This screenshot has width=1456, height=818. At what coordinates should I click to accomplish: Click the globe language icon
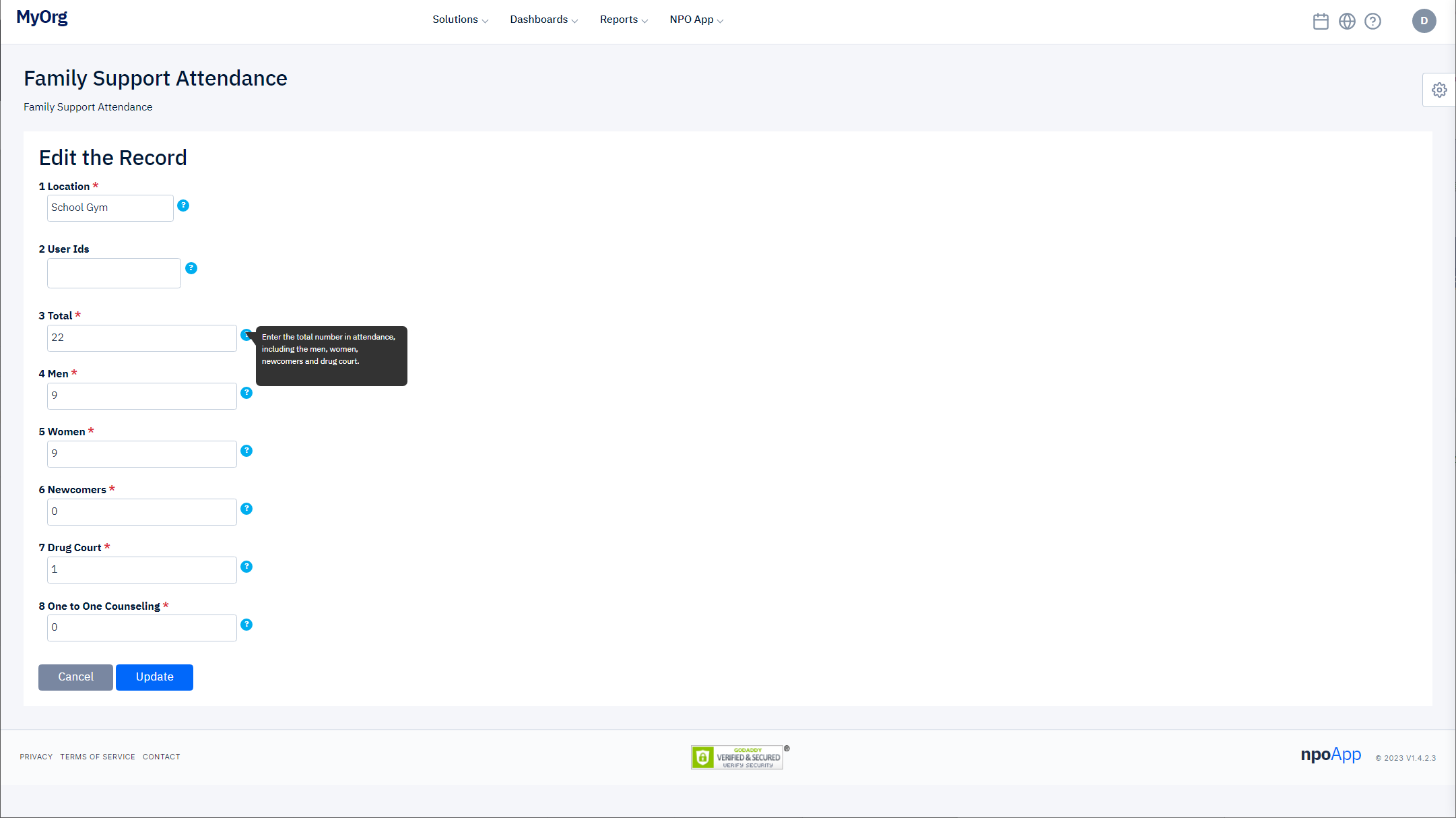(1347, 22)
